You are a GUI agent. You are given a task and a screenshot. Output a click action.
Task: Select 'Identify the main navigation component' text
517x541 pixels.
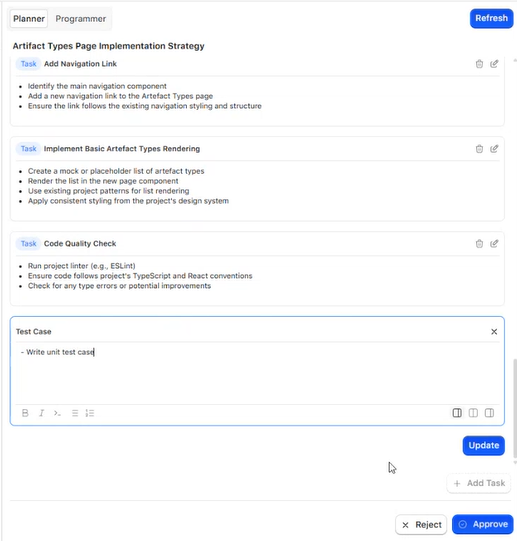[97, 86]
